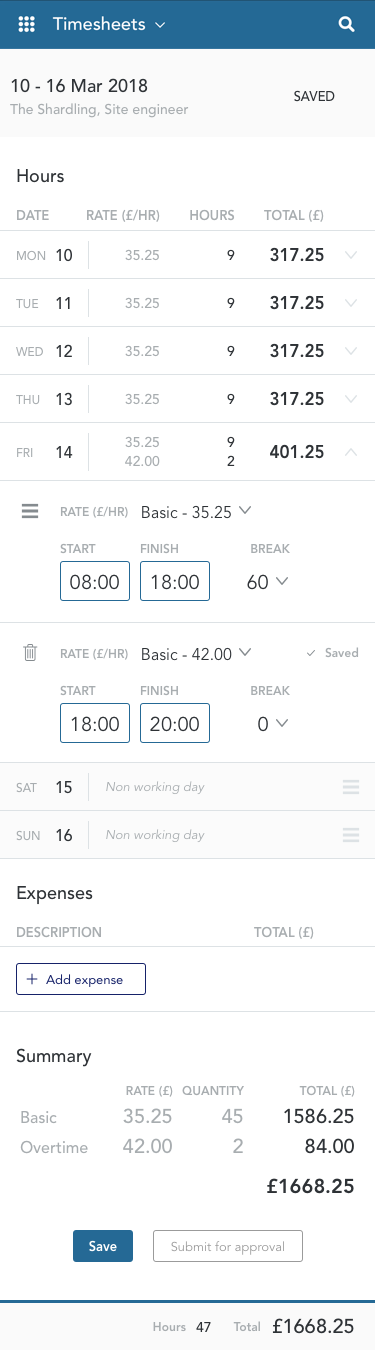Edit the 08:00 start time field
Image resolution: width=375 pixels, height=1350 pixels.
coord(95,581)
